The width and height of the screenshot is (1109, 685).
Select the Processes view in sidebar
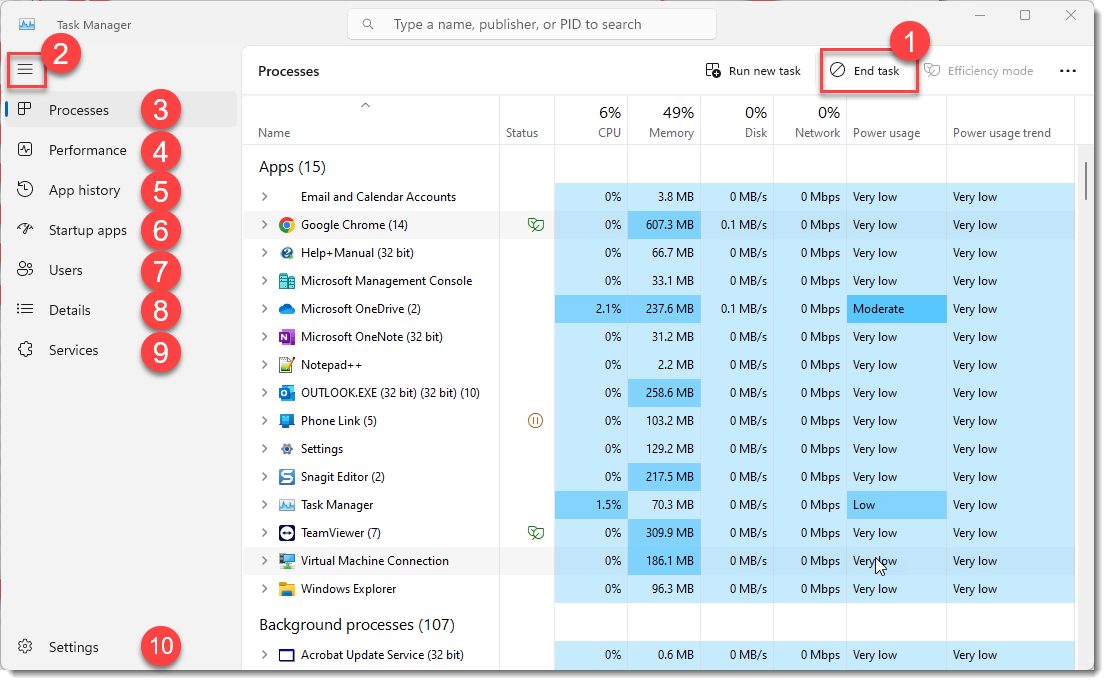click(x=24, y=110)
